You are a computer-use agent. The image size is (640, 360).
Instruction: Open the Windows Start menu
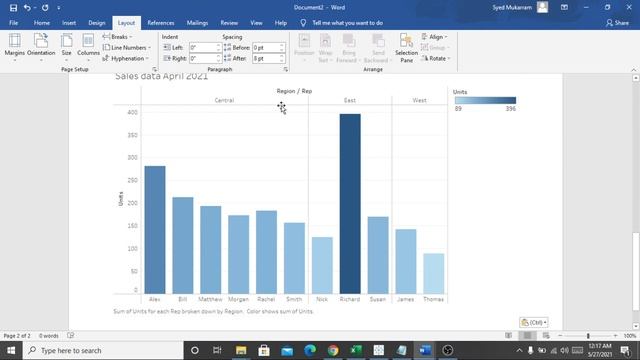11,350
